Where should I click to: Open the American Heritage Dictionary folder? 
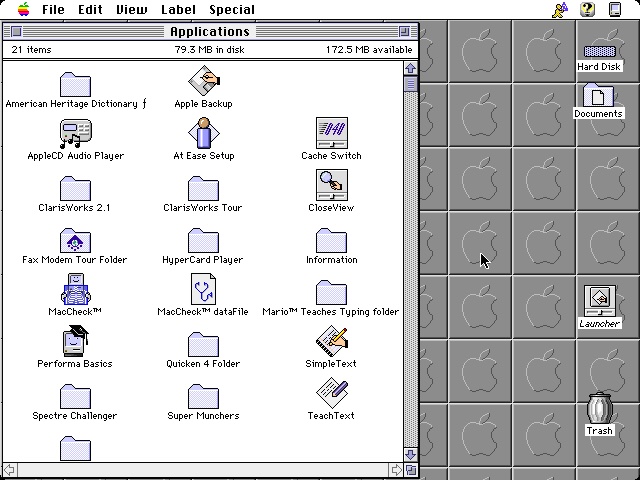coord(75,84)
